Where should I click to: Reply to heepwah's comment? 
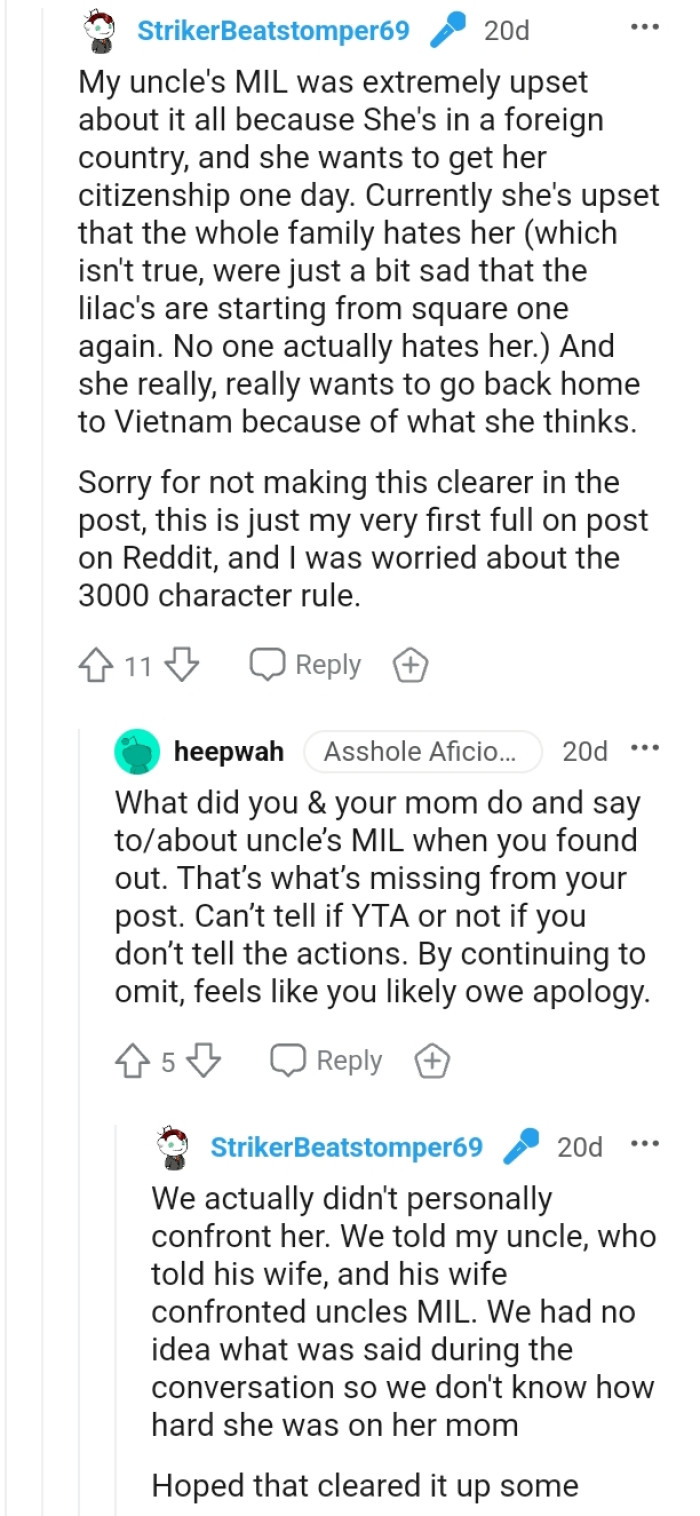(327, 1061)
